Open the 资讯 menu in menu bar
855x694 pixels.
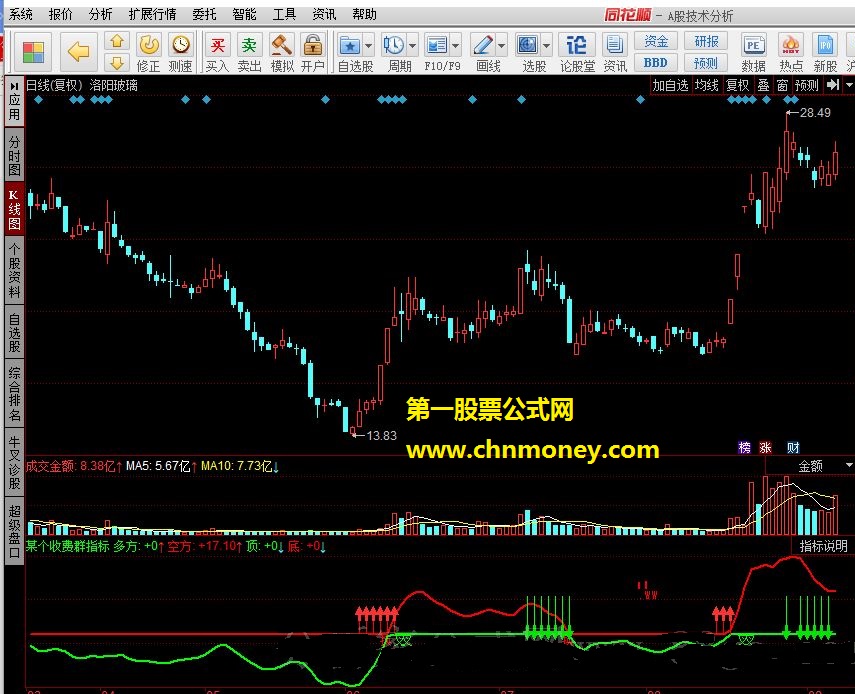(324, 14)
